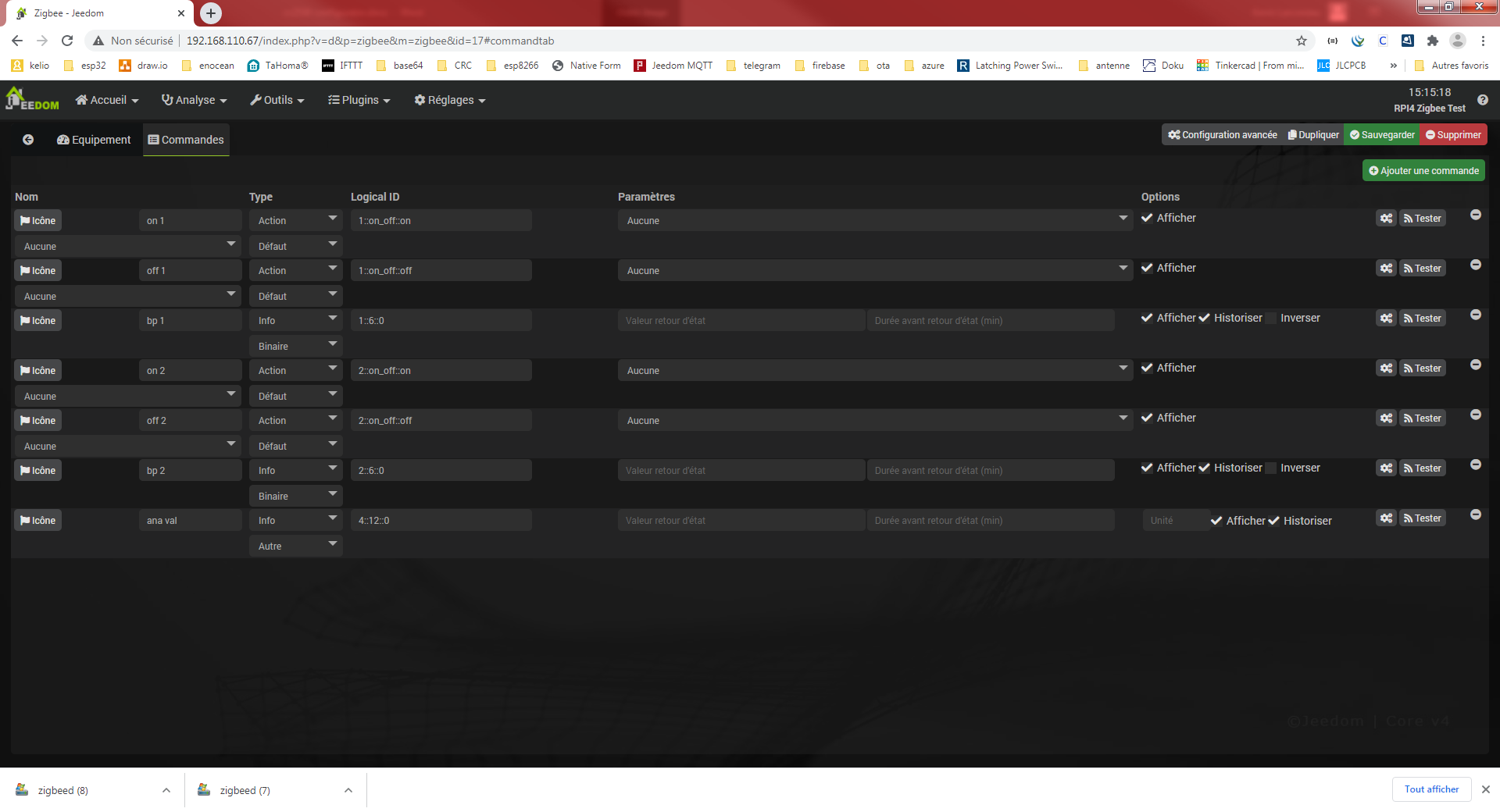
Task: Enable Inverser checkbox for bp 2
Action: point(1271,468)
